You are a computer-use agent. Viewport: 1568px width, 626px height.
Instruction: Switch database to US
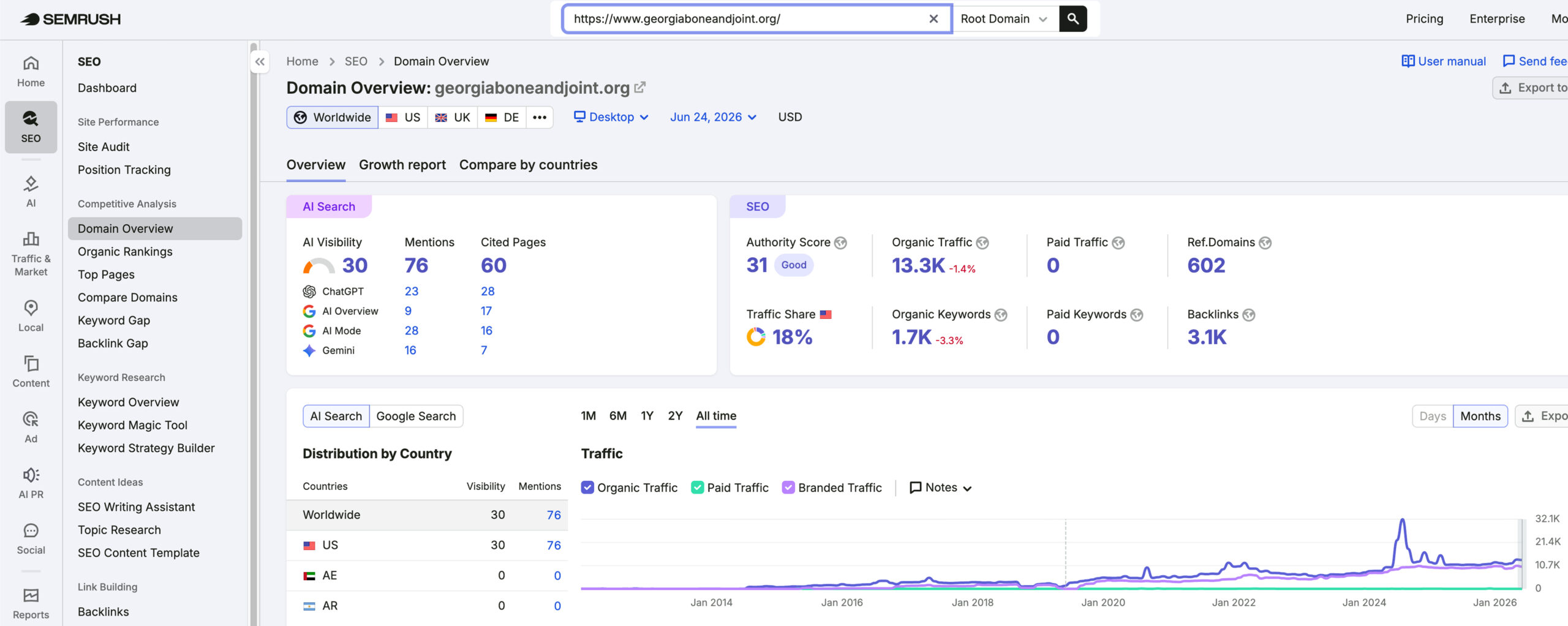tap(403, 117)
